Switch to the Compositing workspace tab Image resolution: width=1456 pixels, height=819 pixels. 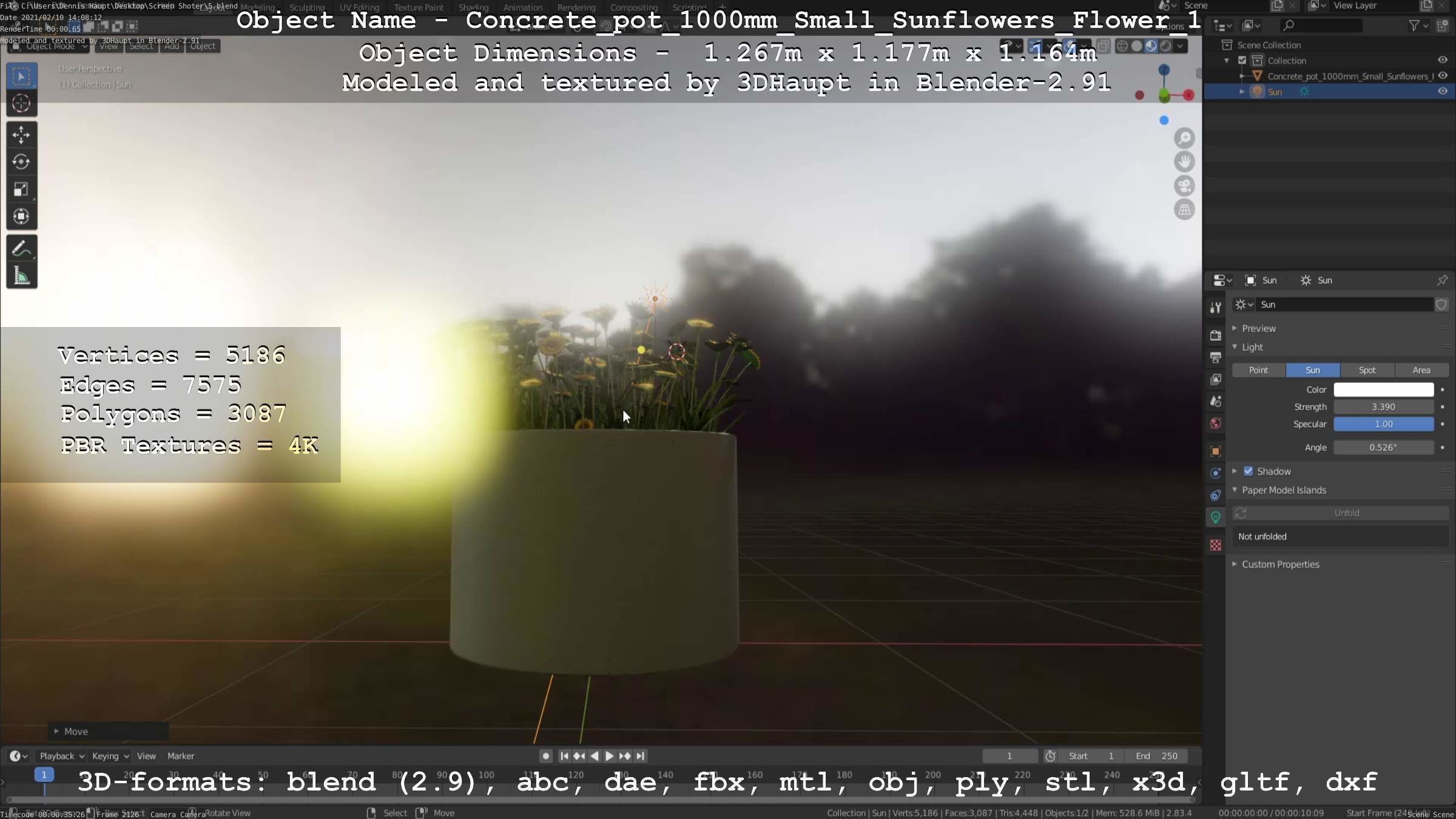coord(634,8)
